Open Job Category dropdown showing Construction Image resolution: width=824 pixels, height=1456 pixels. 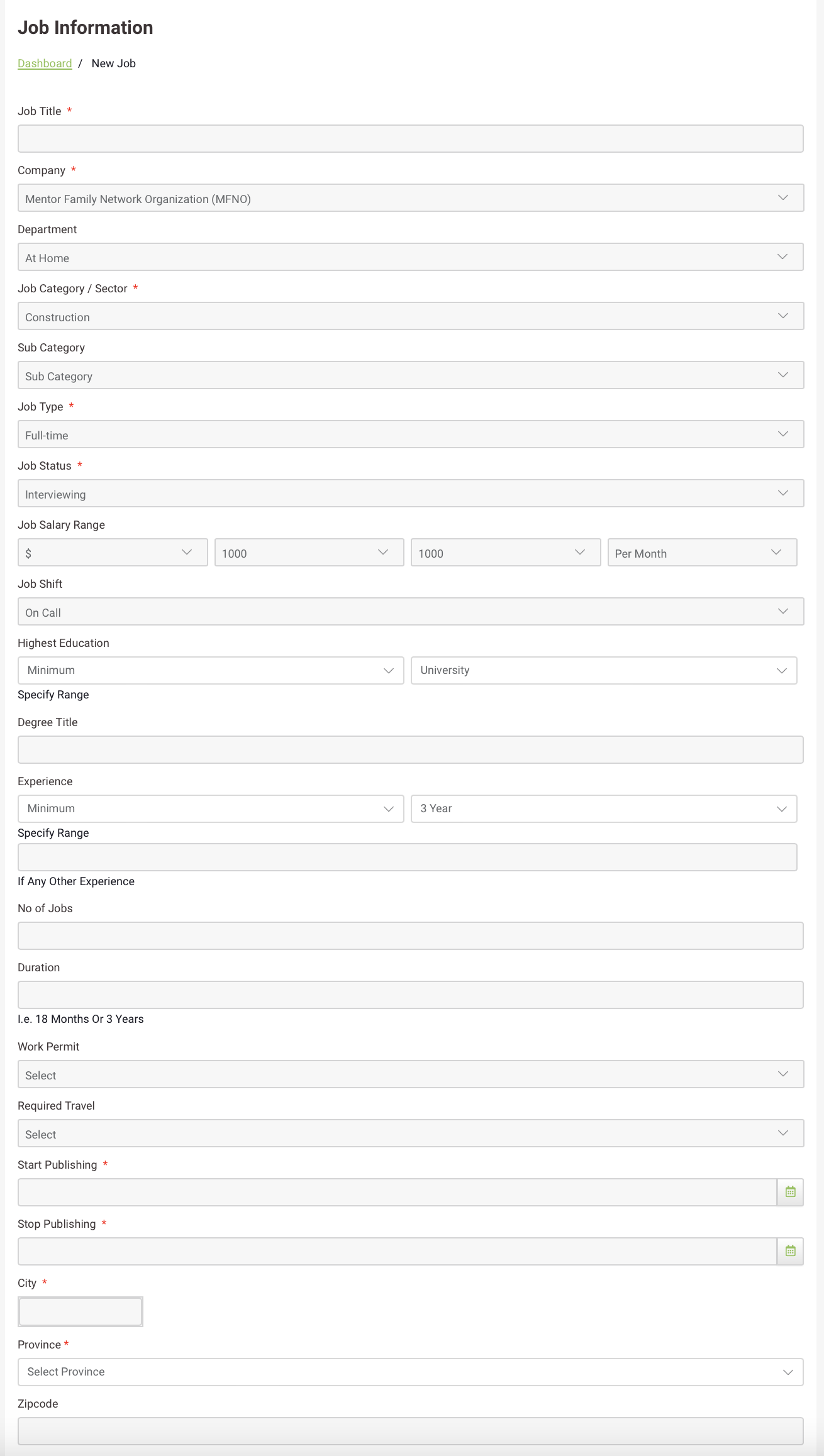pyautogui.click(x=411, y=316)
